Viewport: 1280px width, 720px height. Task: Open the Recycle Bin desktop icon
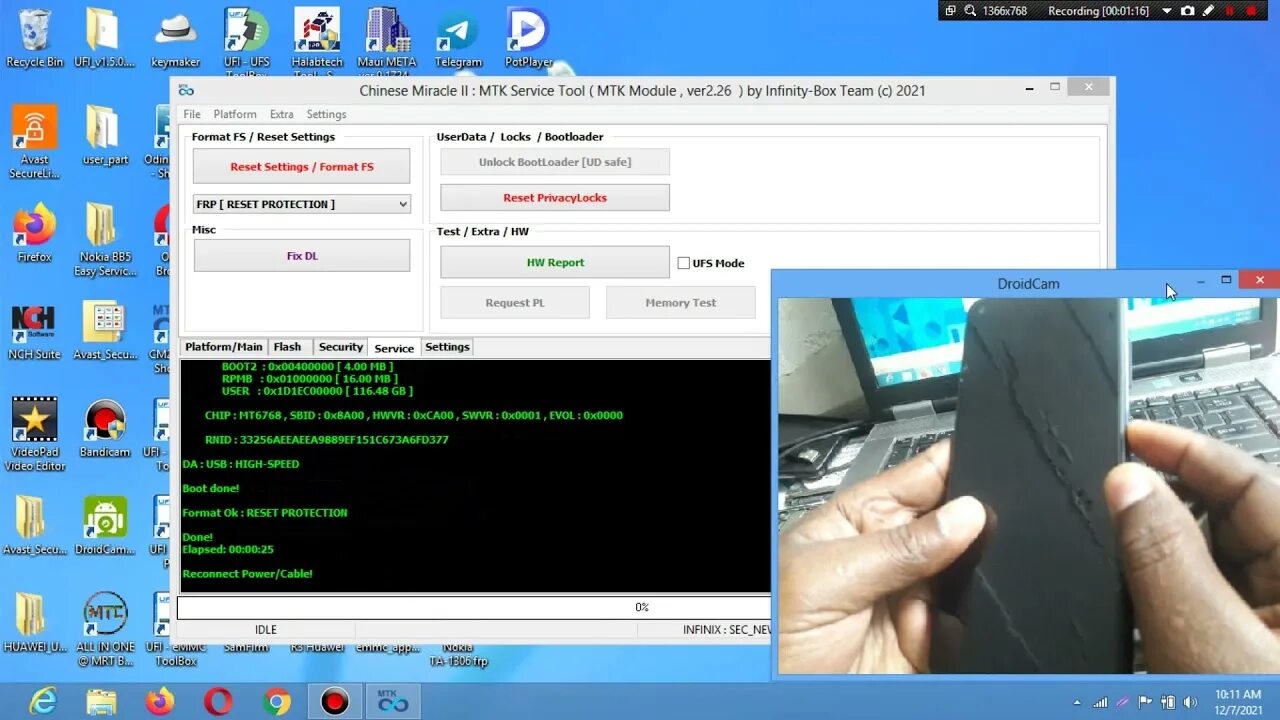34,38
